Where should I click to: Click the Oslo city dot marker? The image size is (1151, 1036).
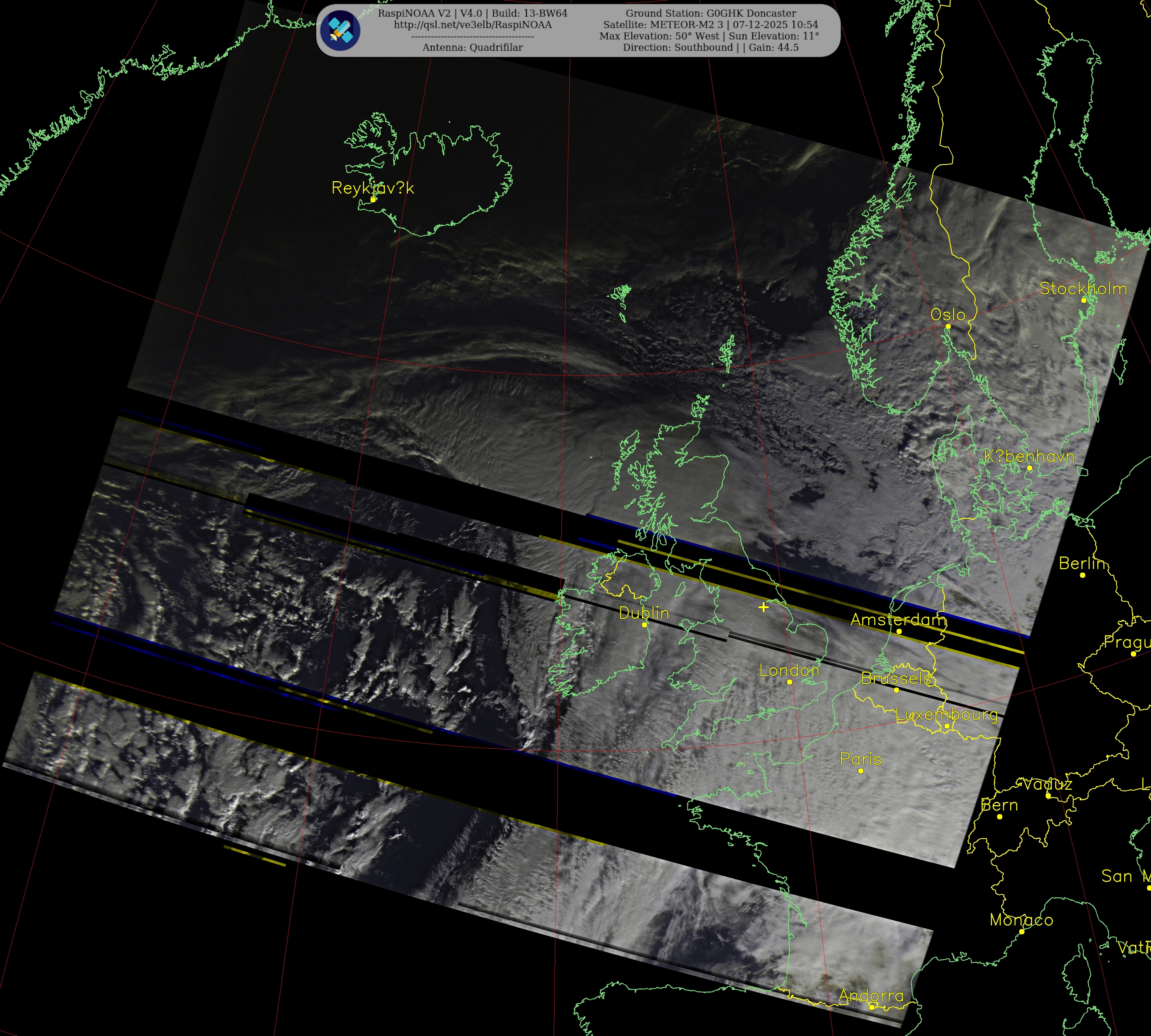pos(948,326)
